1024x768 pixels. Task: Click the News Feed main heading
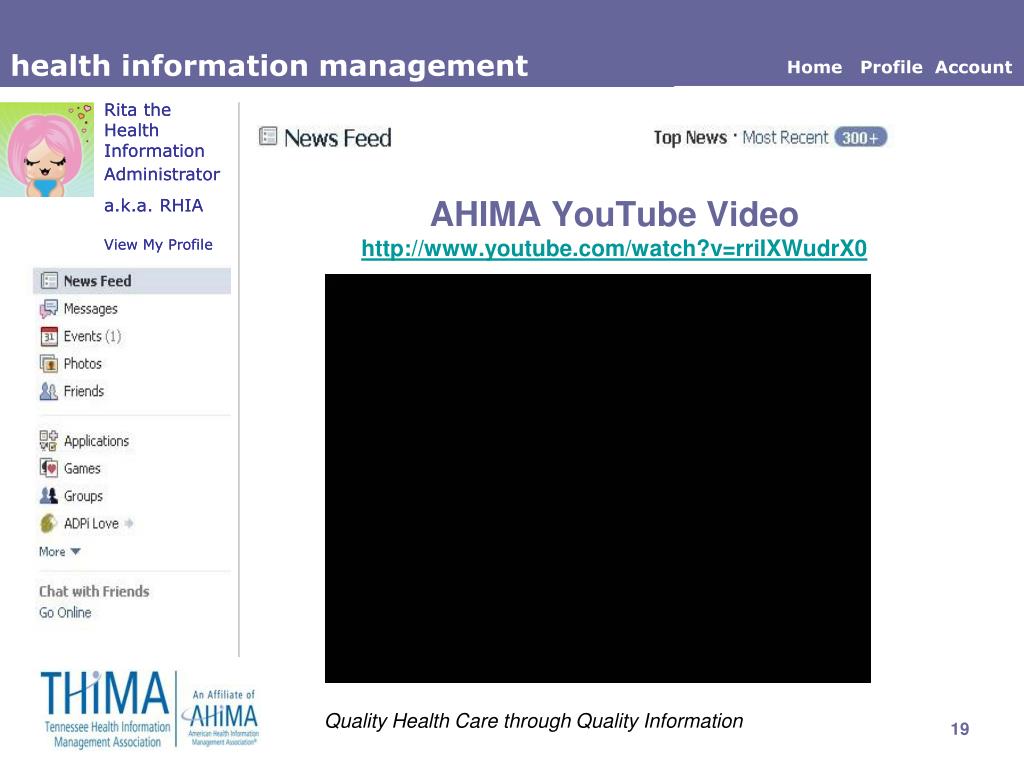(337, 138)
